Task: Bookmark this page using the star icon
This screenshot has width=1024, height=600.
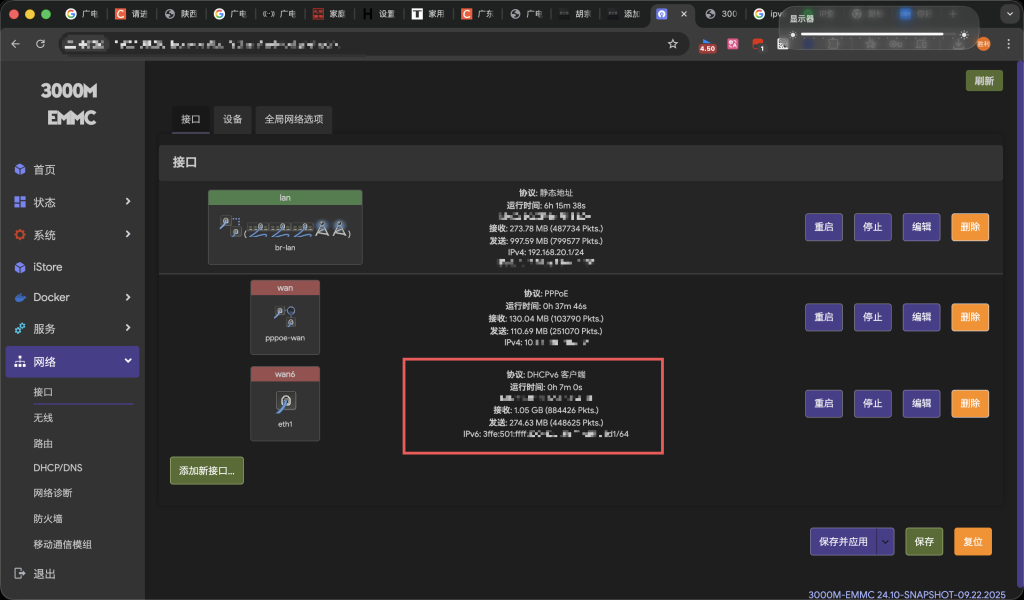Action: coord(673,44)
